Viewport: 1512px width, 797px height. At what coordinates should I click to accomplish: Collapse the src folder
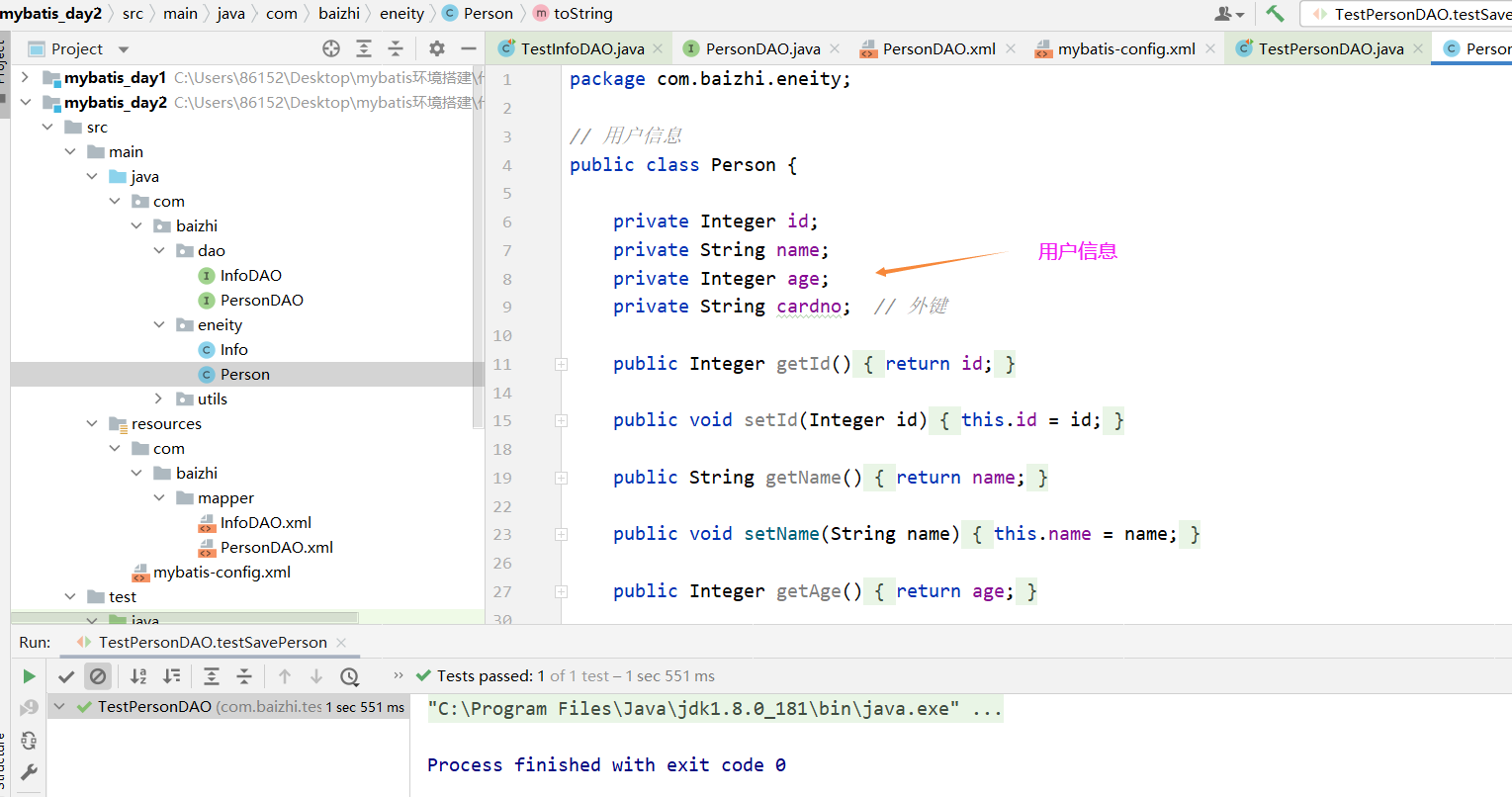[x=47, y=127]
